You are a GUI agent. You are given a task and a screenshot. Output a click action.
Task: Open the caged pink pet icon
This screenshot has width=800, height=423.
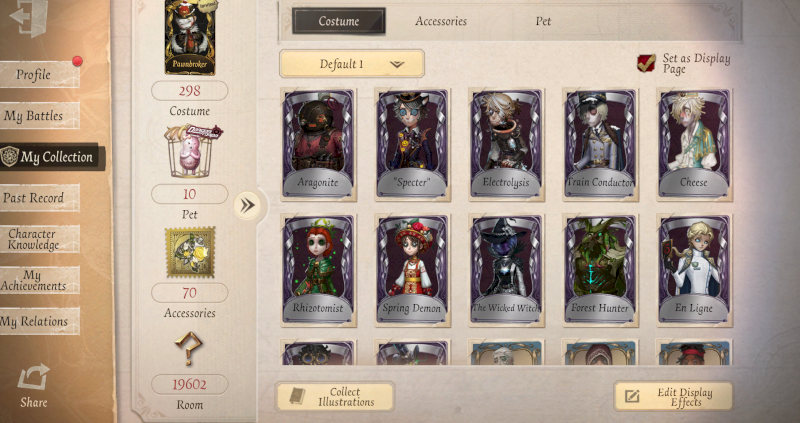[x=191, y=152]
